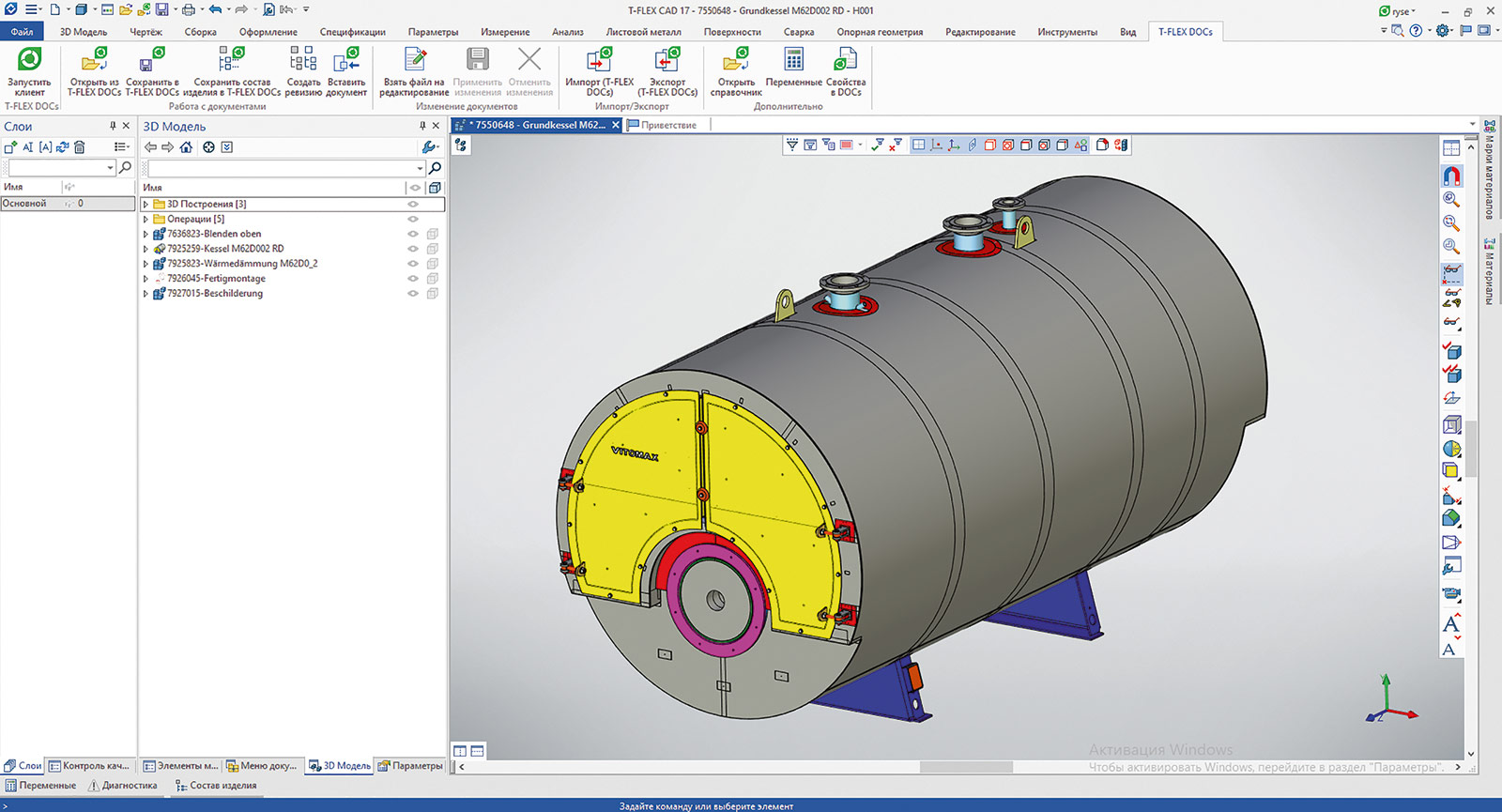Create a new layer in Слои panel
This screenshot has width=1502, height=812.
pos(10,147)
